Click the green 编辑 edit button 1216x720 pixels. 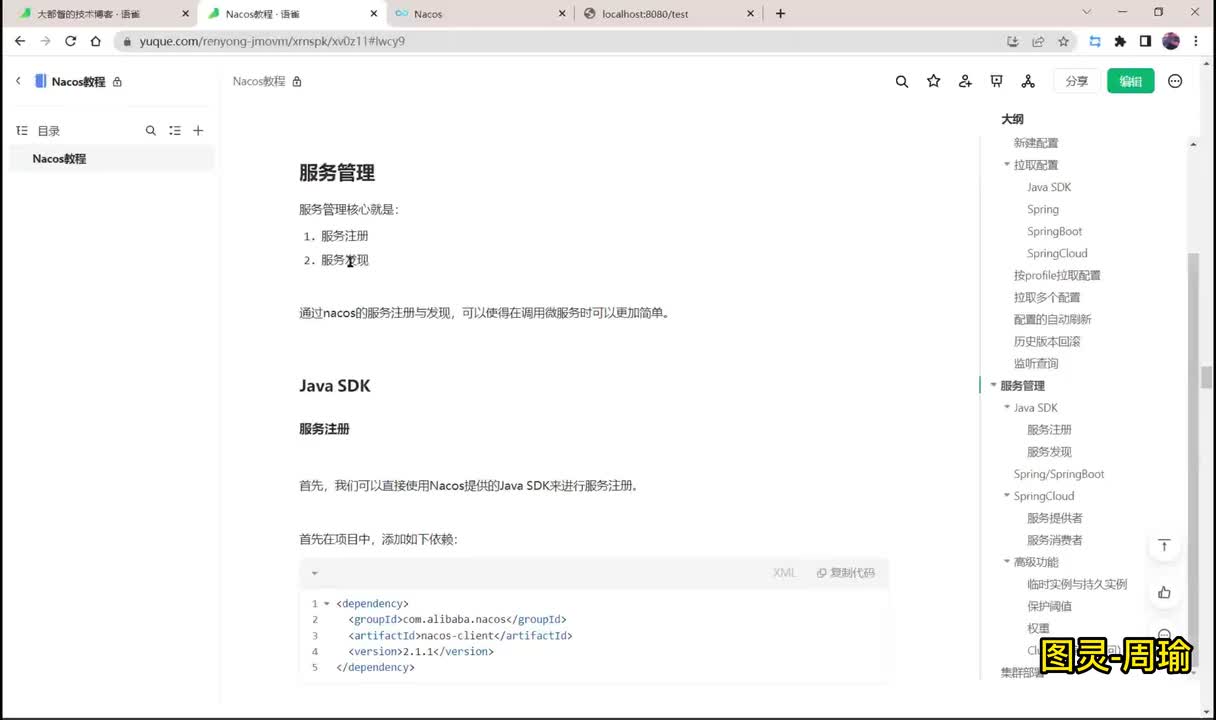tap(1131, 81)
